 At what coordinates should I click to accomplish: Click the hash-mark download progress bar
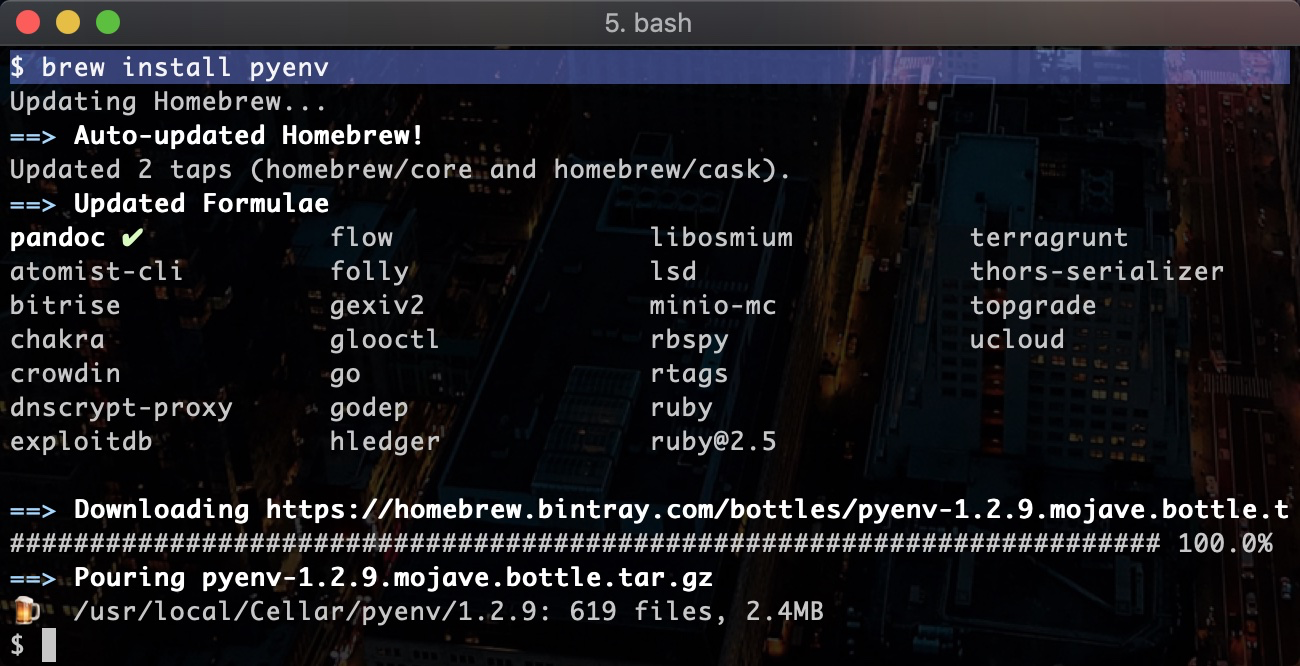pos(585,544)
